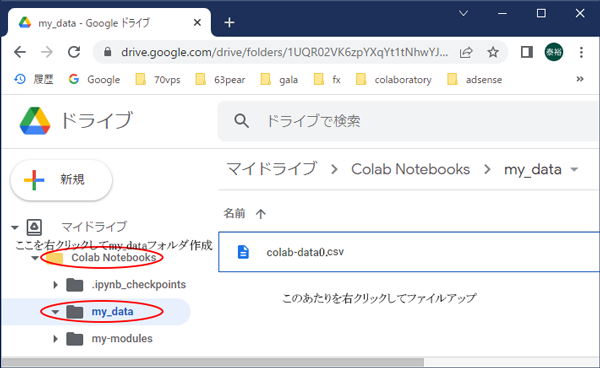Open the Google bookmark

(94, 80)
